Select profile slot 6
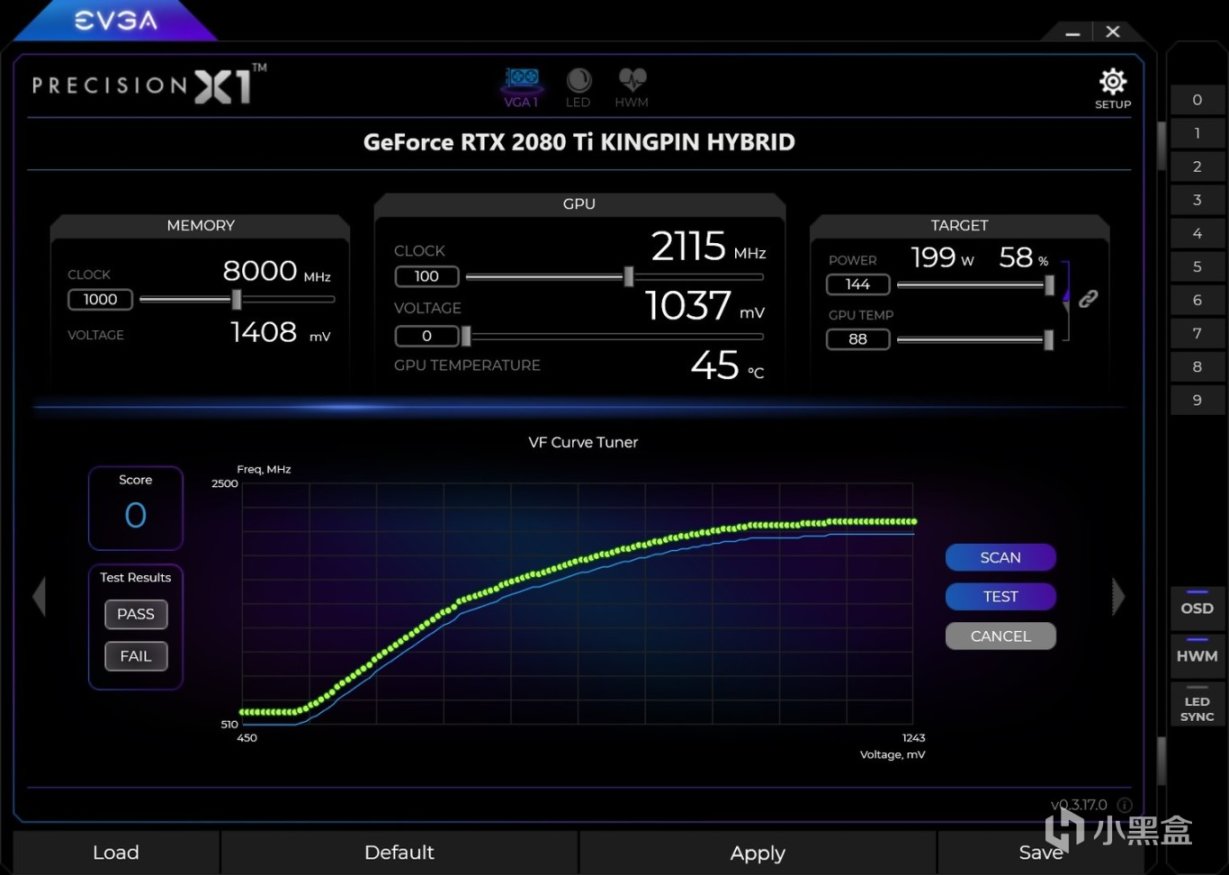 [x=1197, y=300]
